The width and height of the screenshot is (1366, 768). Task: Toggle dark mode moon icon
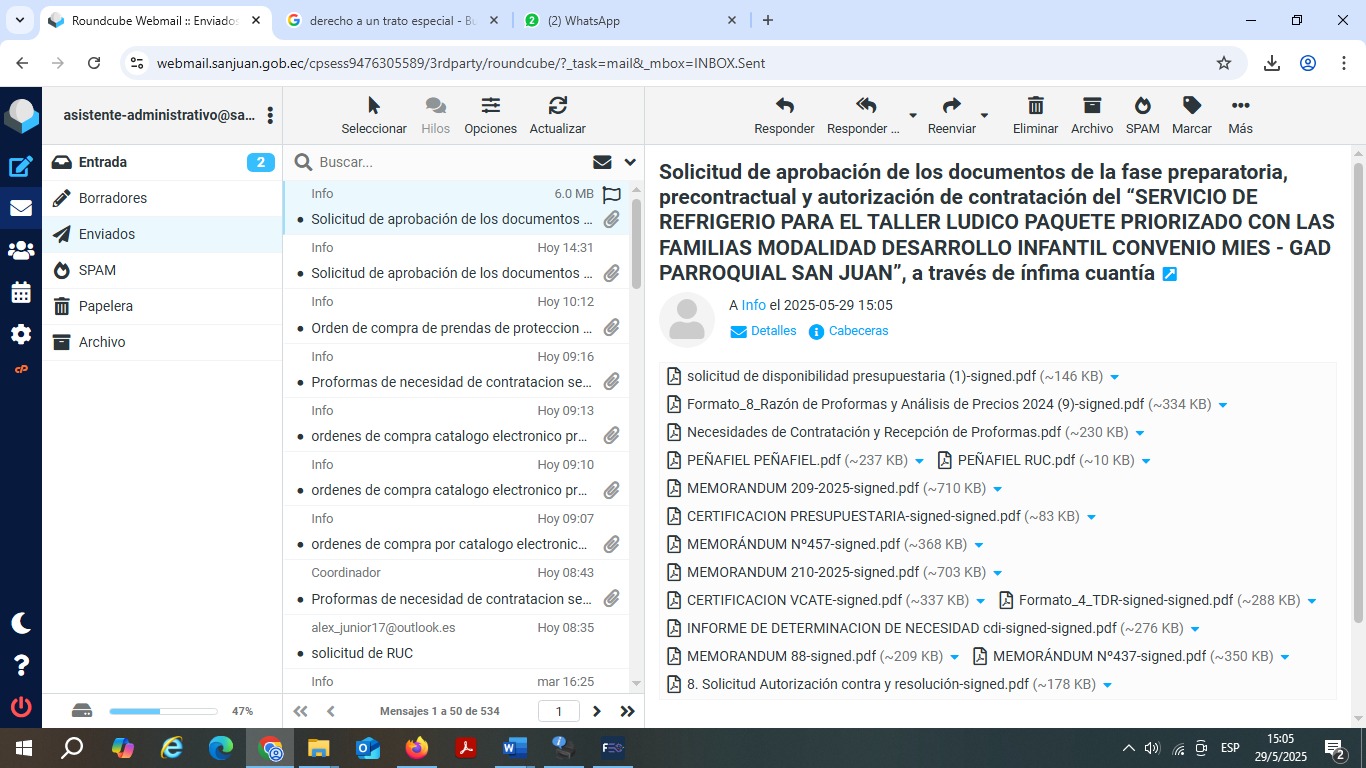(x=21, y=623)
